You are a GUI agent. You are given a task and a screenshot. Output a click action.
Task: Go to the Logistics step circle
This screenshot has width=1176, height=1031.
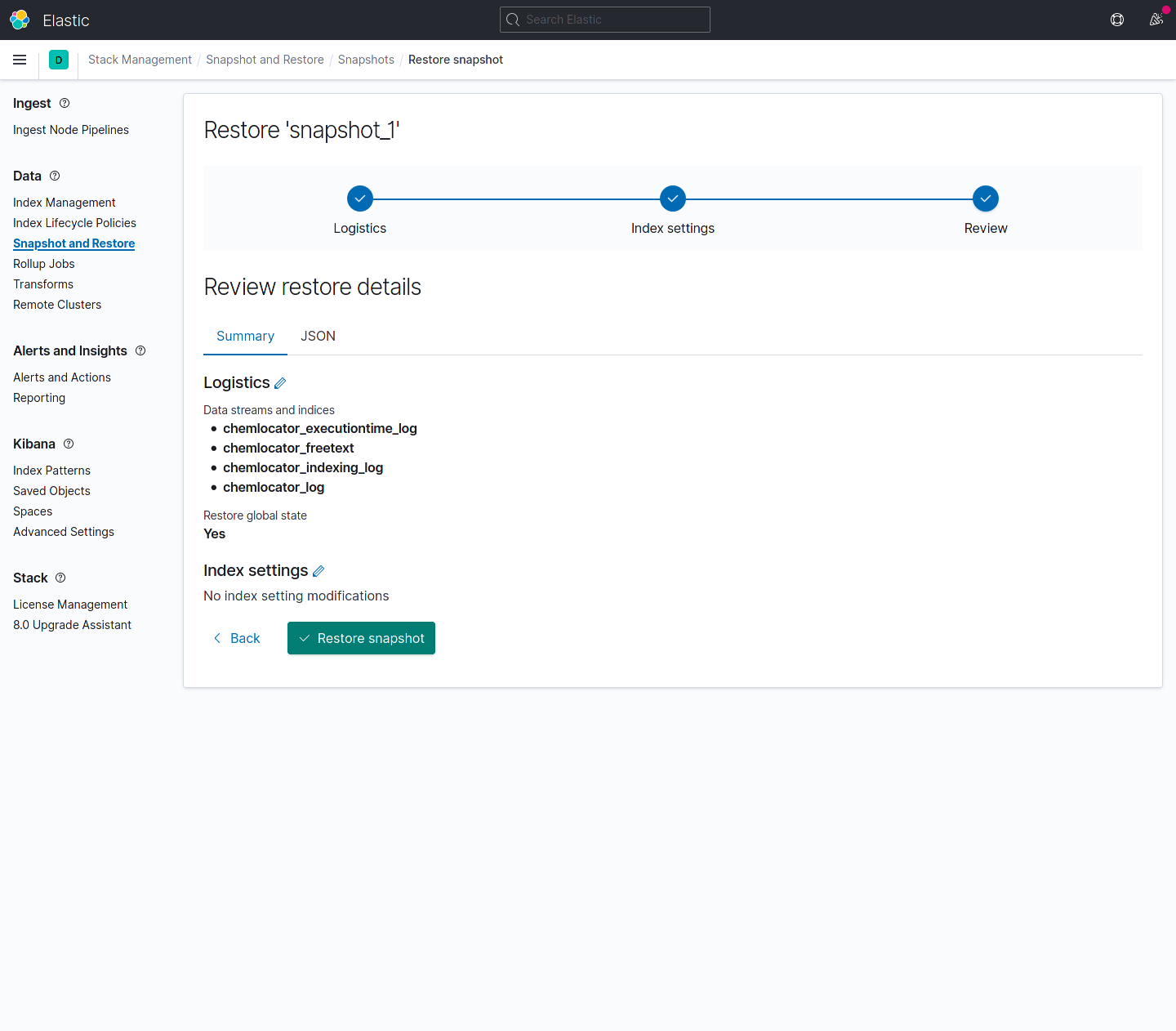coord(360,199)
